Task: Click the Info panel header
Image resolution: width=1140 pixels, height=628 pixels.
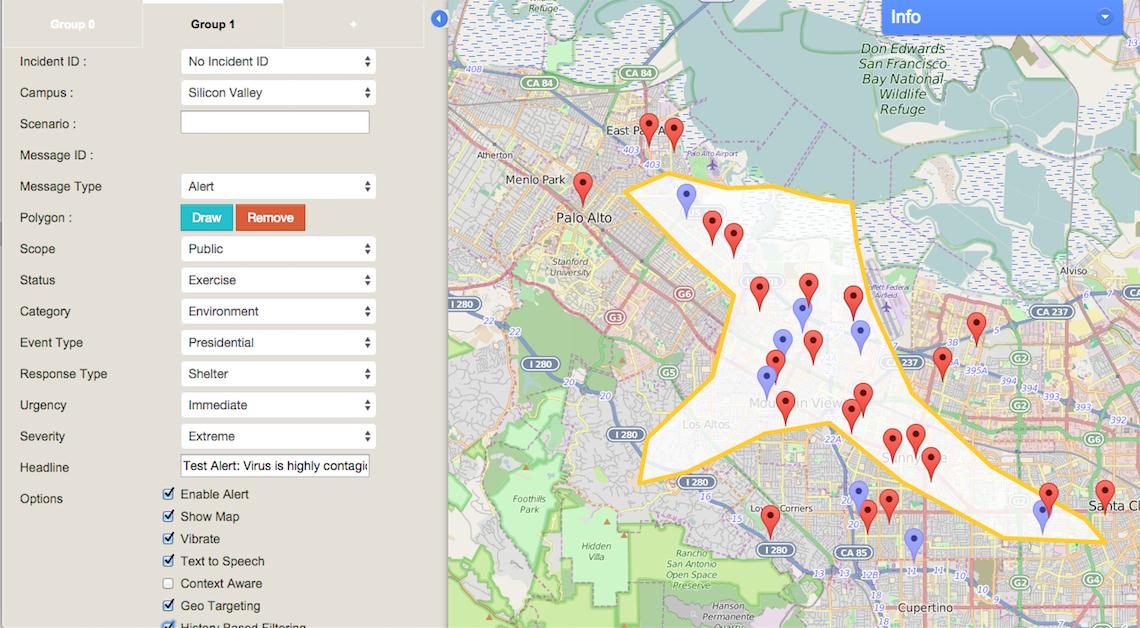Action: [1002, 17]
